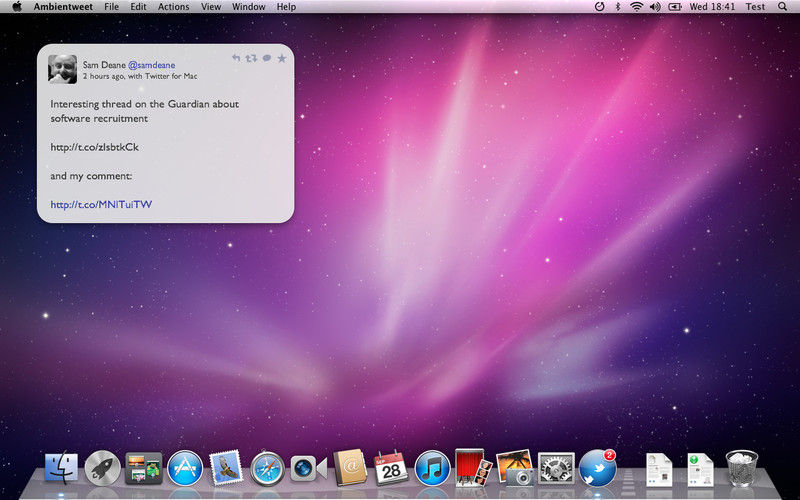Open System Preferences gear icon

(x=556, y=468)
